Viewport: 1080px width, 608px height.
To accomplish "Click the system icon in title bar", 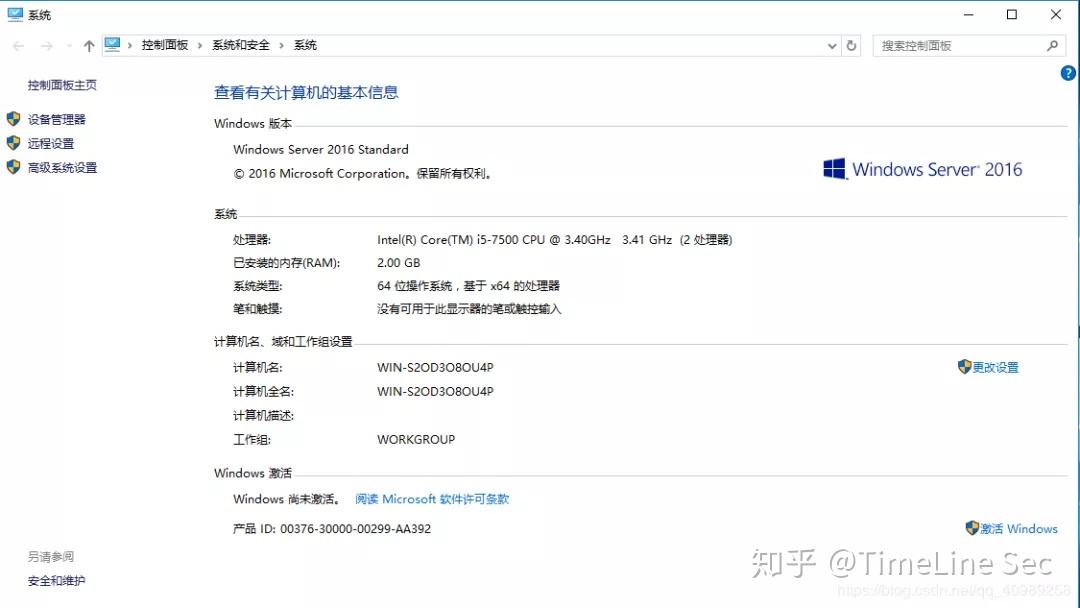I will (15, 14).
